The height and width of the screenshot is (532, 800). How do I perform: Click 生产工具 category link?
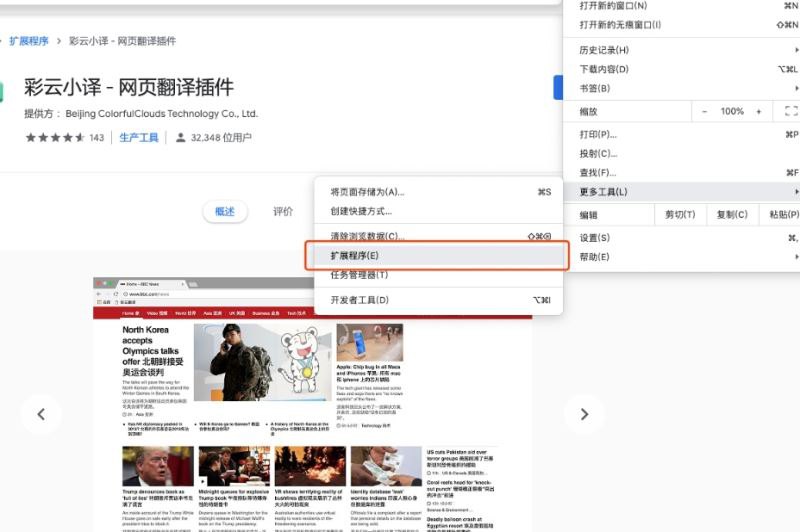(139, 137)
